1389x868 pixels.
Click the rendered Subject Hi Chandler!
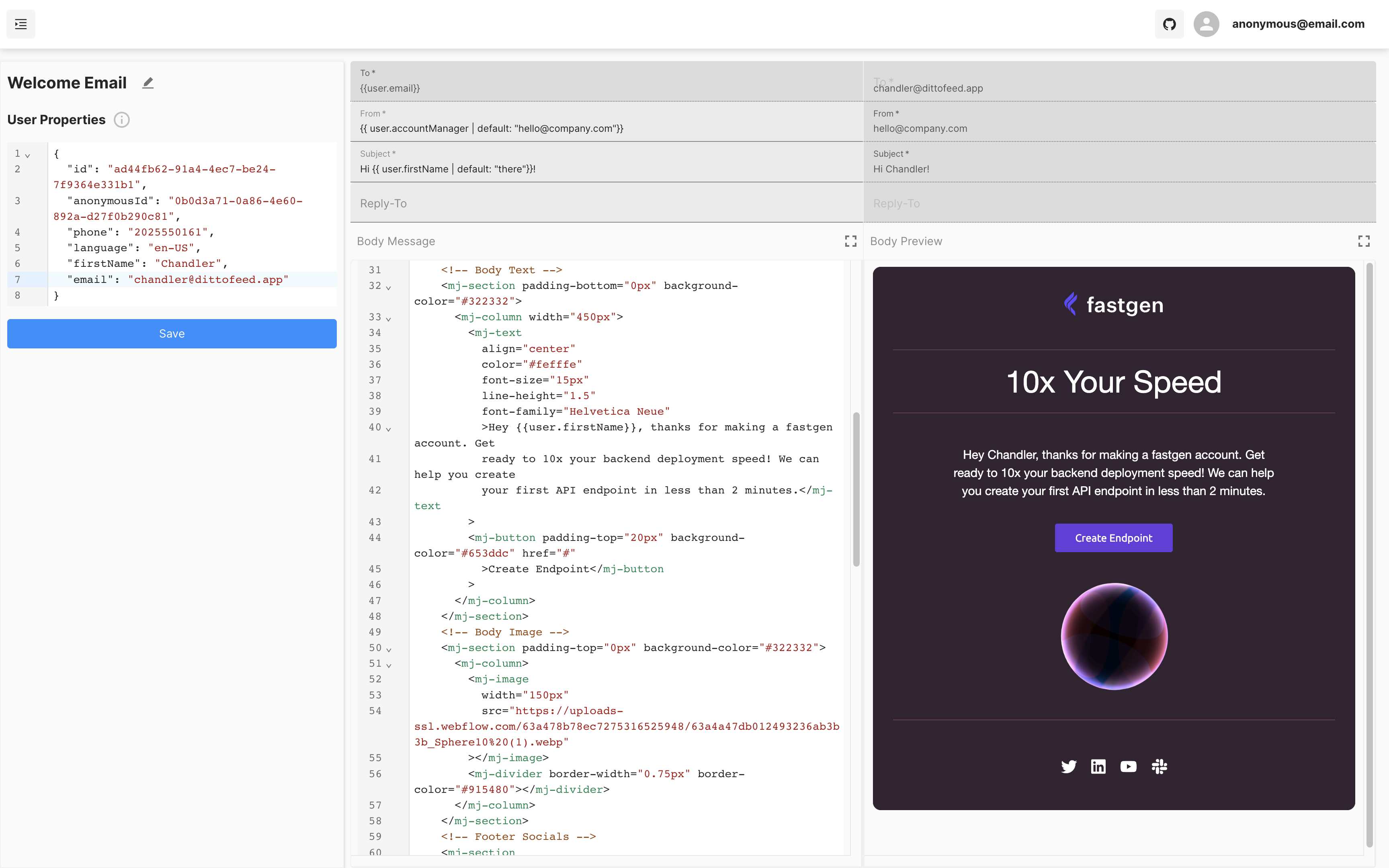(901, 169)
